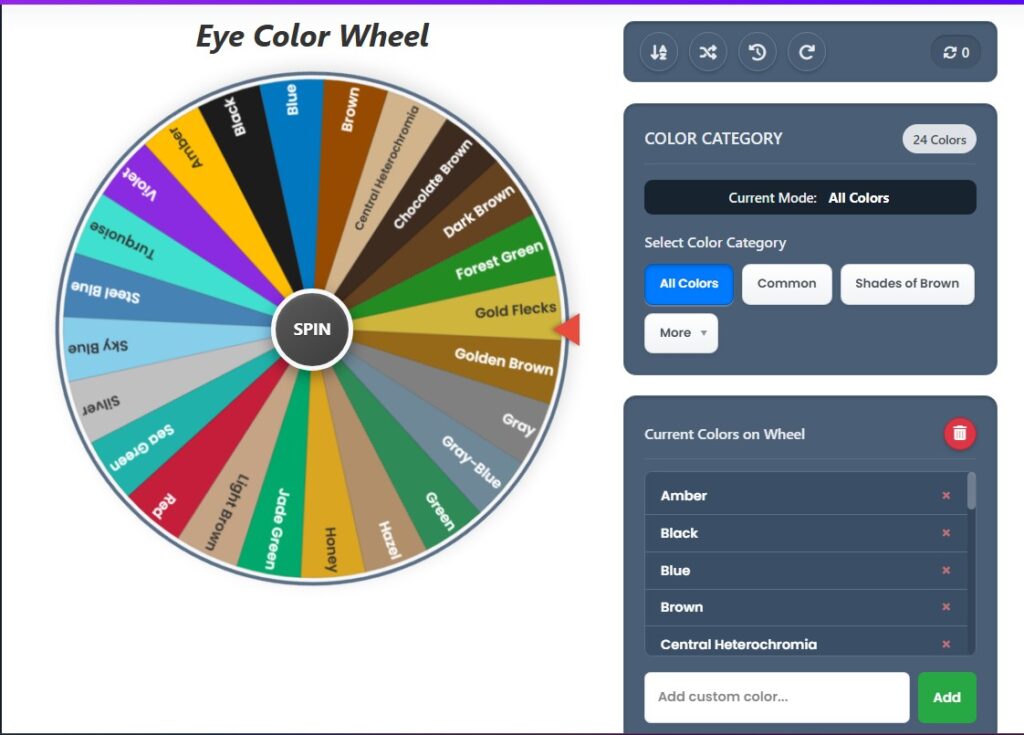The image size is (1024, 735).
Task: Click the reset wheel icon
Action: [x=806, y=52]
